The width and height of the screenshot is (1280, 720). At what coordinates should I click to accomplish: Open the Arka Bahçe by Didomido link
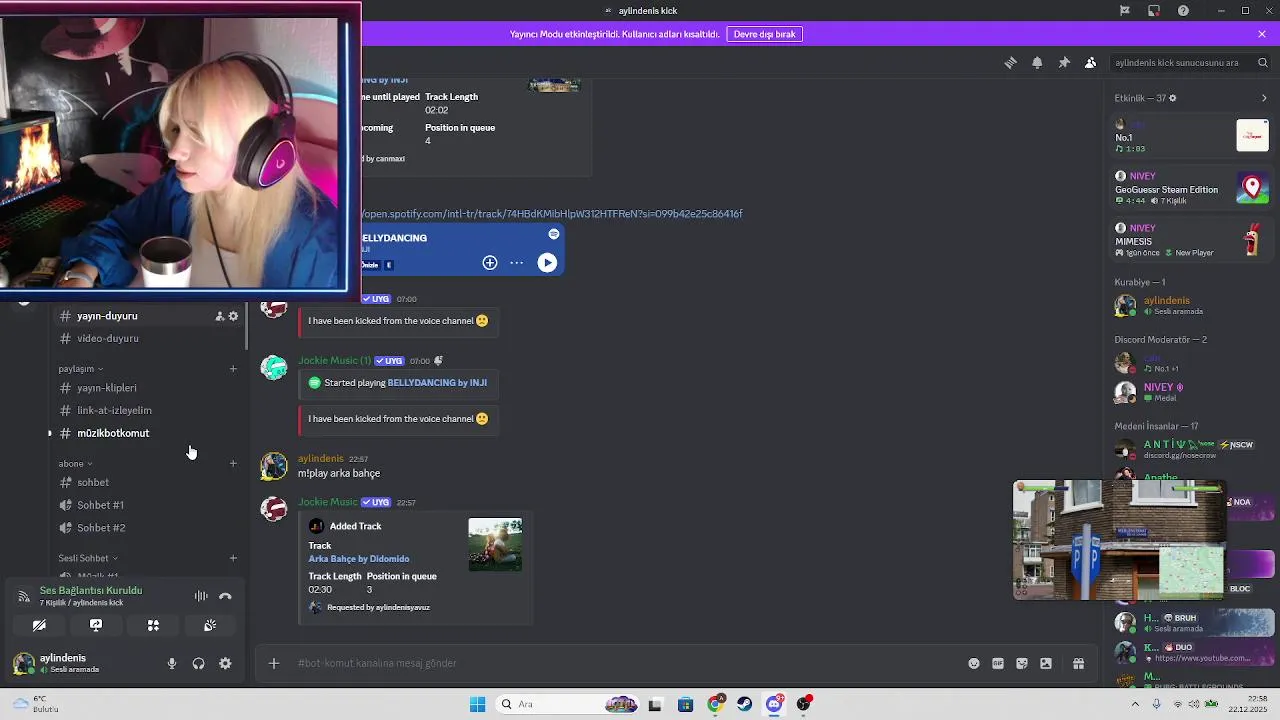[x=358, y=559]
